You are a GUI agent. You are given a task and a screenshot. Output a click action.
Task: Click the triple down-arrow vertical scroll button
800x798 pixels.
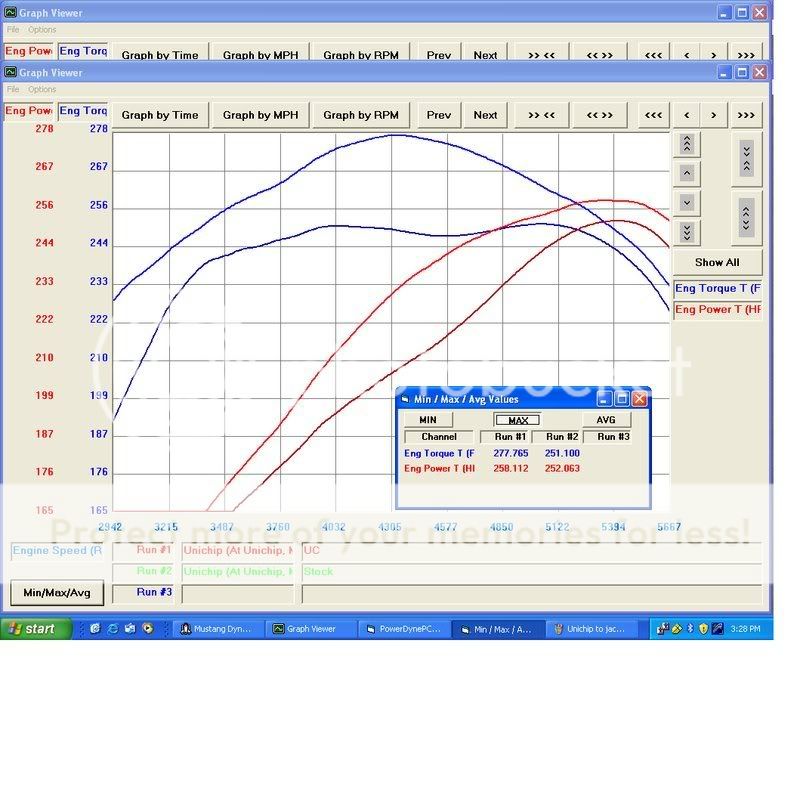pos(687,232)
